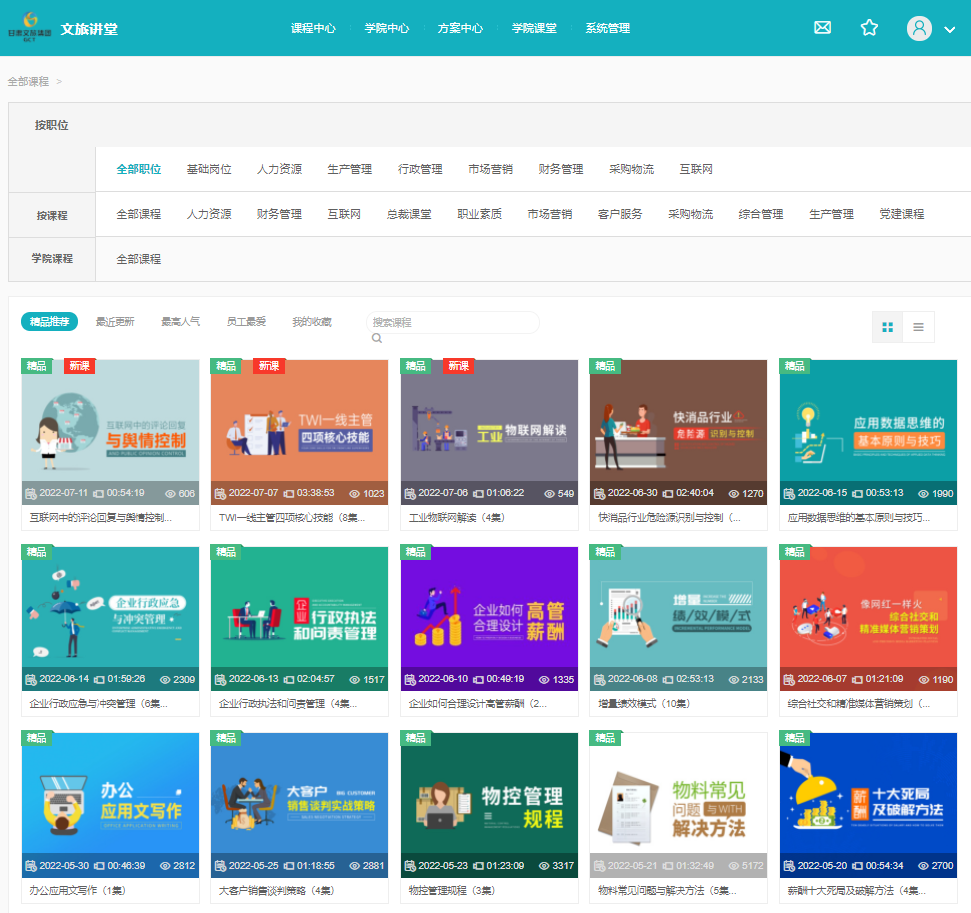Click the 全部课程 breadcrumb link
Viewport: 971px width, 913px height.
point(28,81)
